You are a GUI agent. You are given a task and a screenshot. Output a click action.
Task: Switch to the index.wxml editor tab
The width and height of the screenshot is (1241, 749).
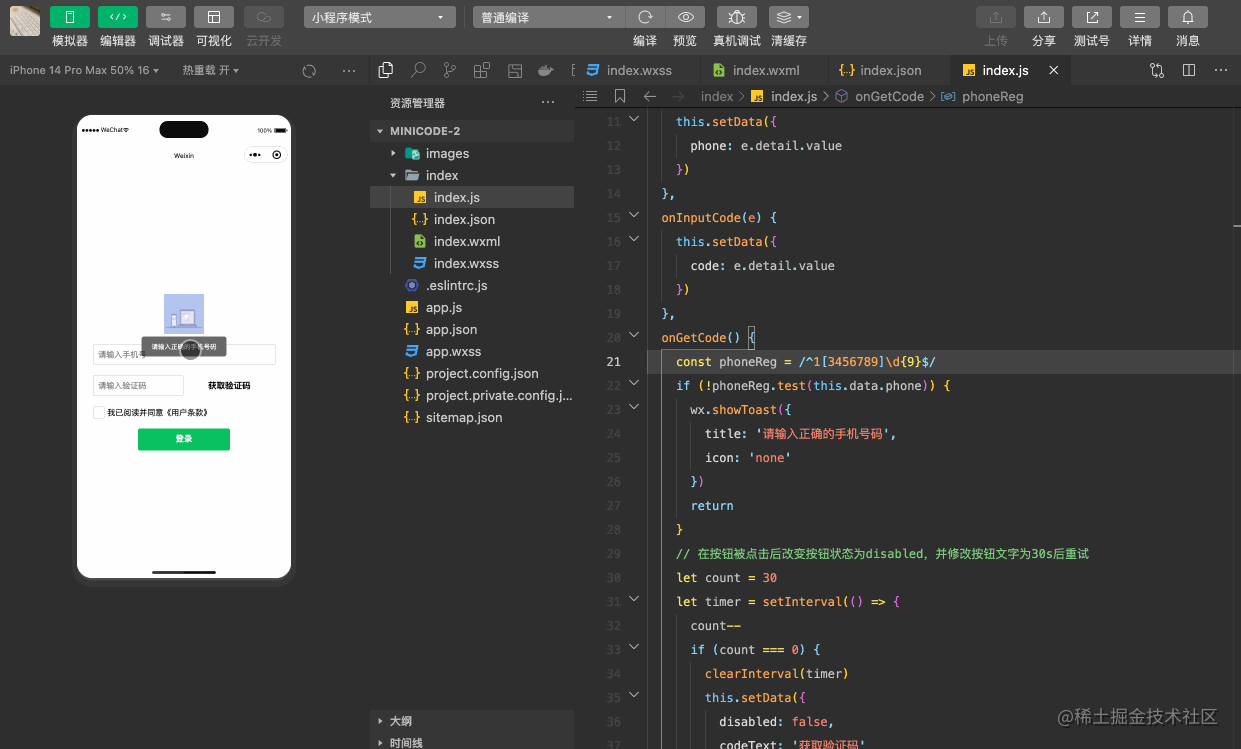pos(764,70)
